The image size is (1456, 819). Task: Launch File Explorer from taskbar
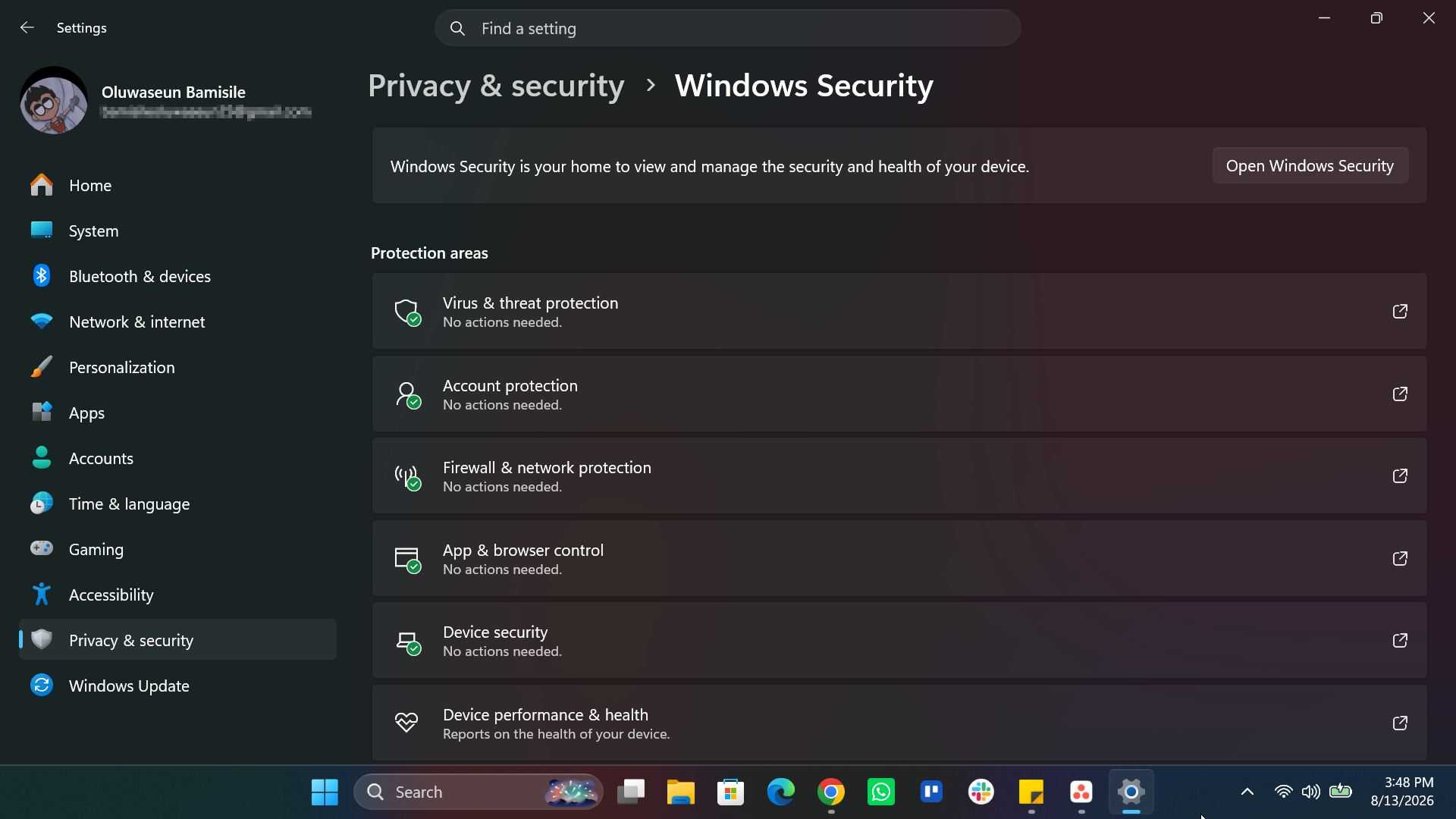[680, 792]
